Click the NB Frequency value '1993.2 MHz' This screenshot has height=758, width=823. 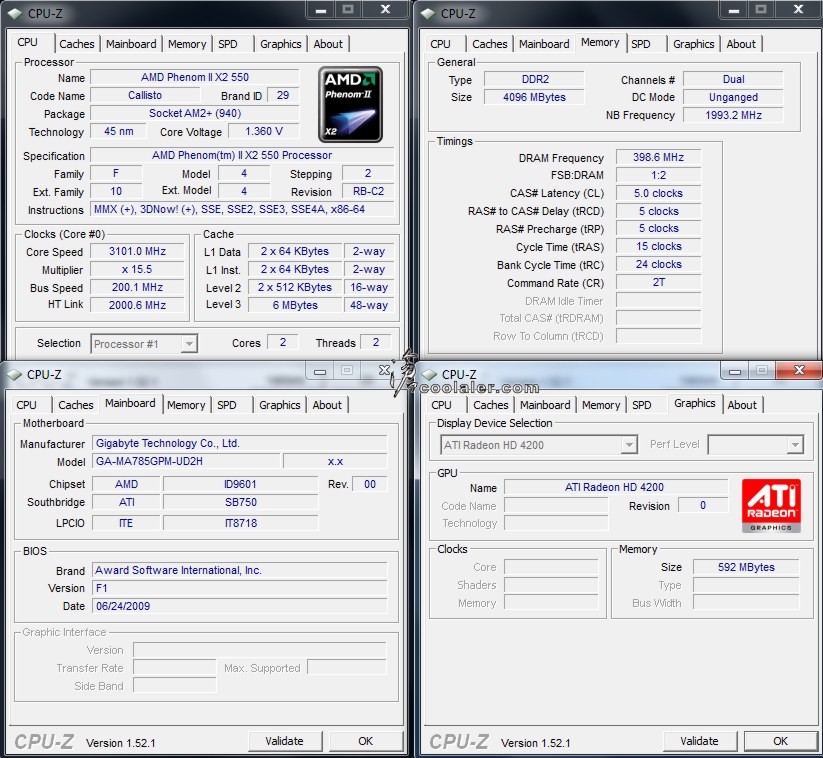(733, 115)
